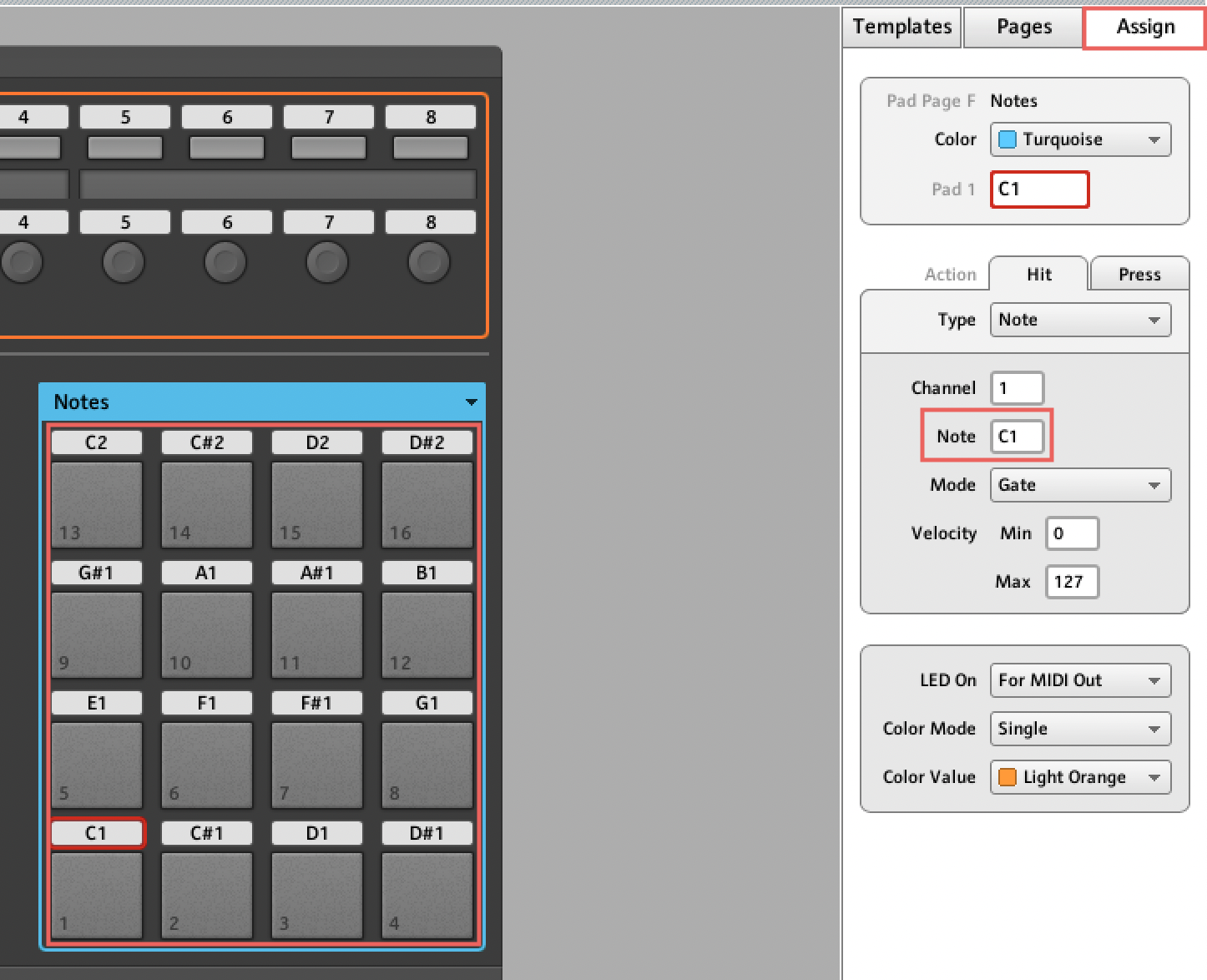Open the Mode dropdown set to Gate
Image resolution: width=1207 pixels, height=980 pixels.
click(x=1080, y=485)
